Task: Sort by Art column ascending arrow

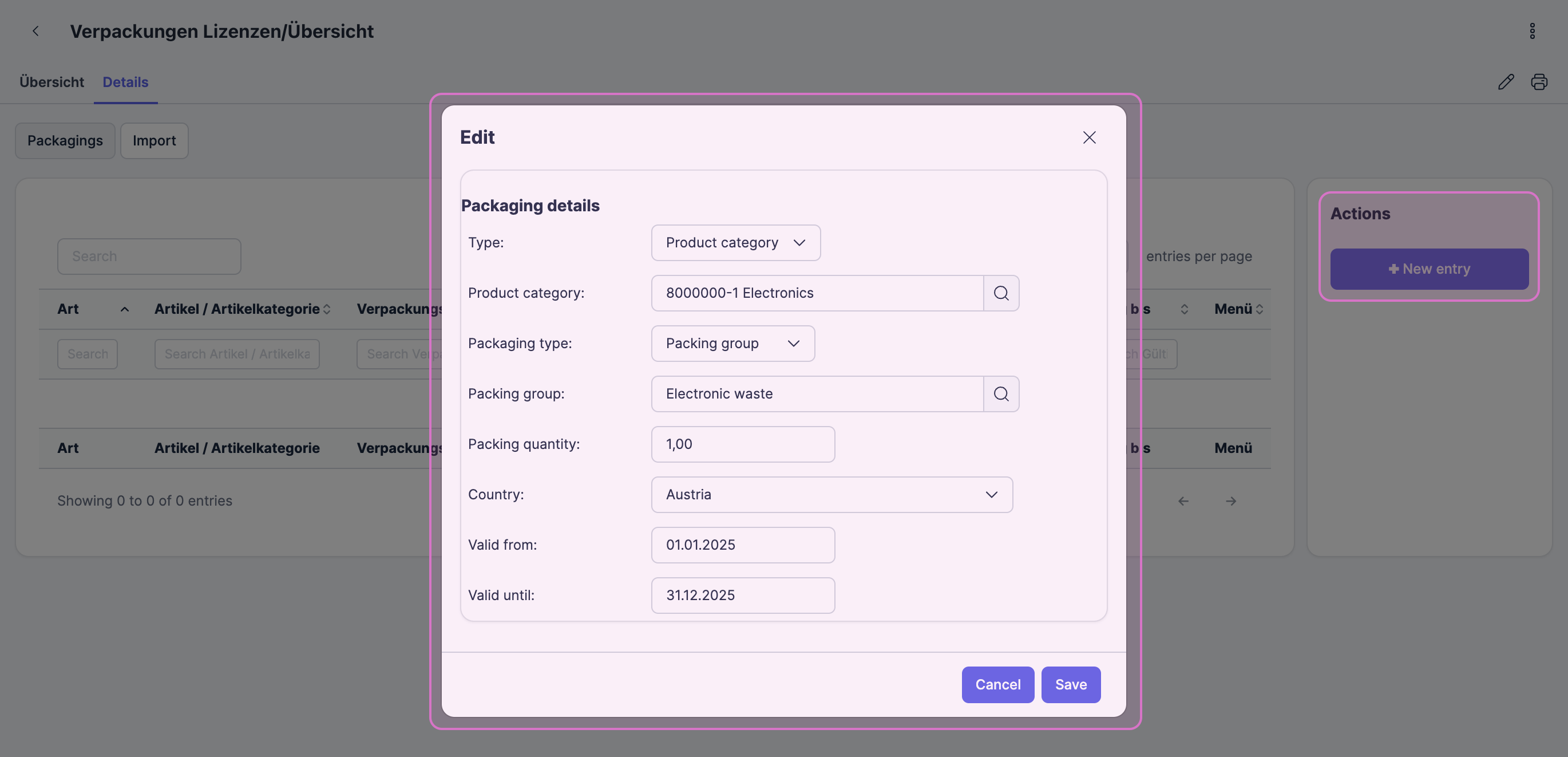Action: [x=125, y=309]
